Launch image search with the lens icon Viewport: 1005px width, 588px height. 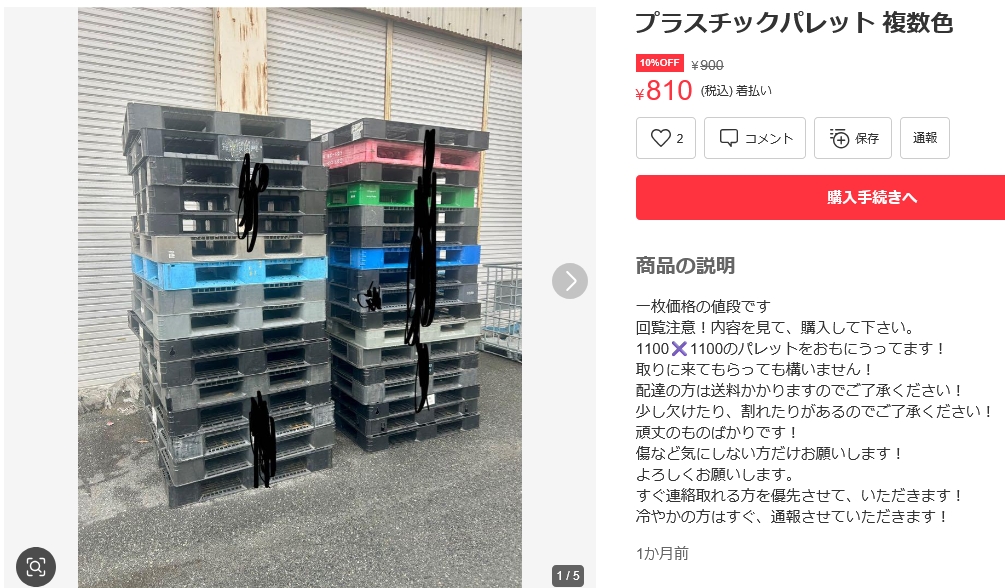[x=36, y=566]
